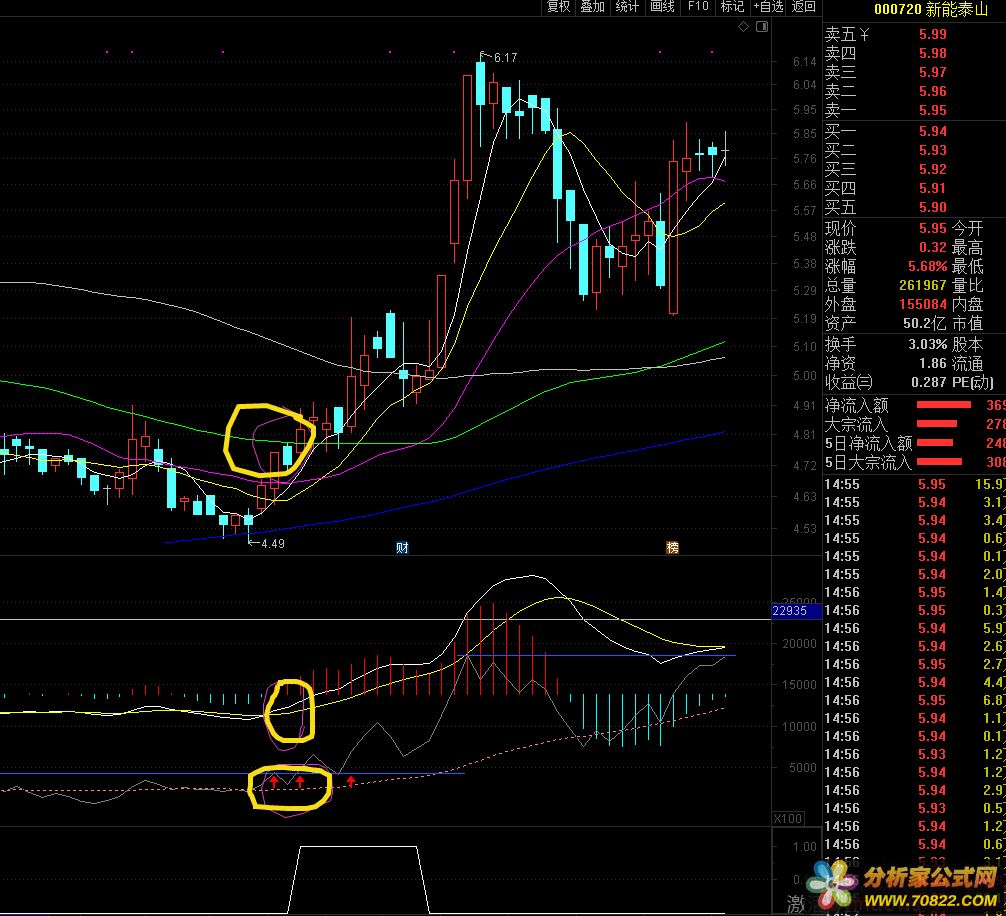Open the 标记 mark menu
Screen dimensions: 1006x916
pyautogui.click(x=732, y=7)
